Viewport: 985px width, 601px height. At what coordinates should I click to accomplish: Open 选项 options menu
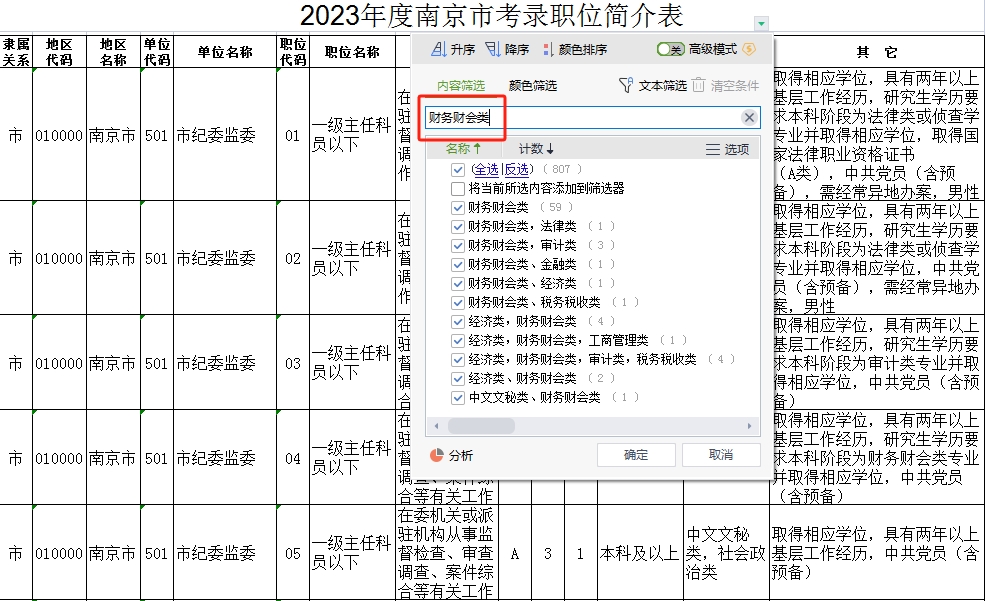pos(727,149)
